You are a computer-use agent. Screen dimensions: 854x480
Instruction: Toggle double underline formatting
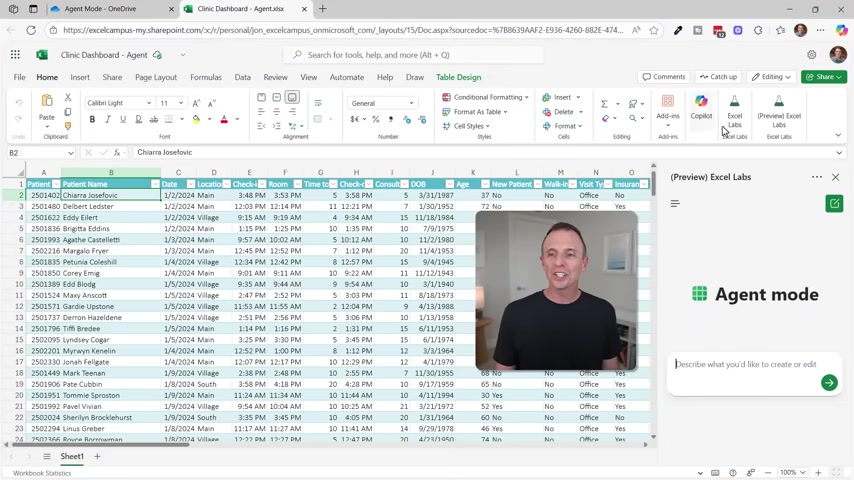pyautogui.click(x=138, y=119)
